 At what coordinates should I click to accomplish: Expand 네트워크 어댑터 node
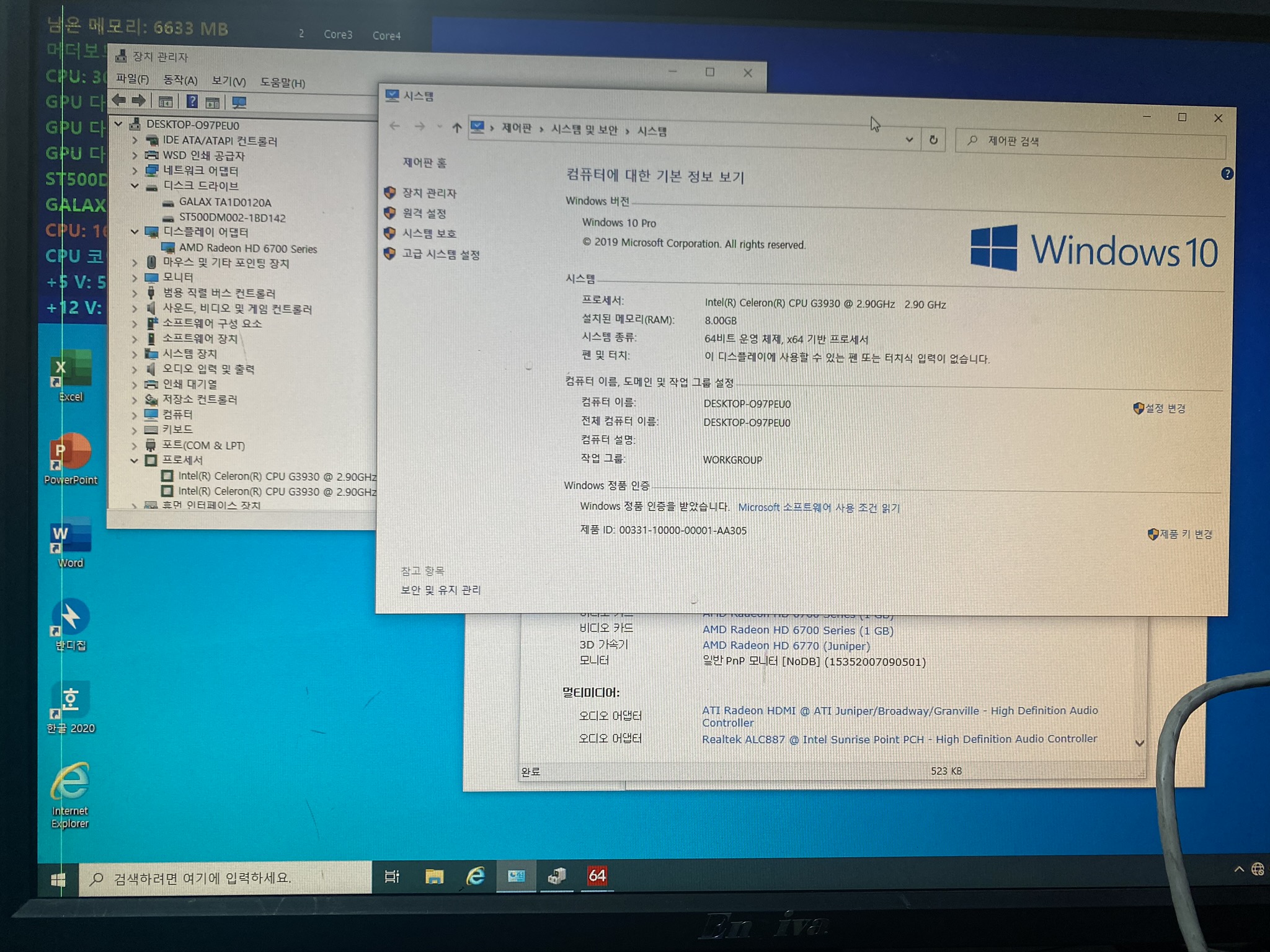click(x=135, y=170)
